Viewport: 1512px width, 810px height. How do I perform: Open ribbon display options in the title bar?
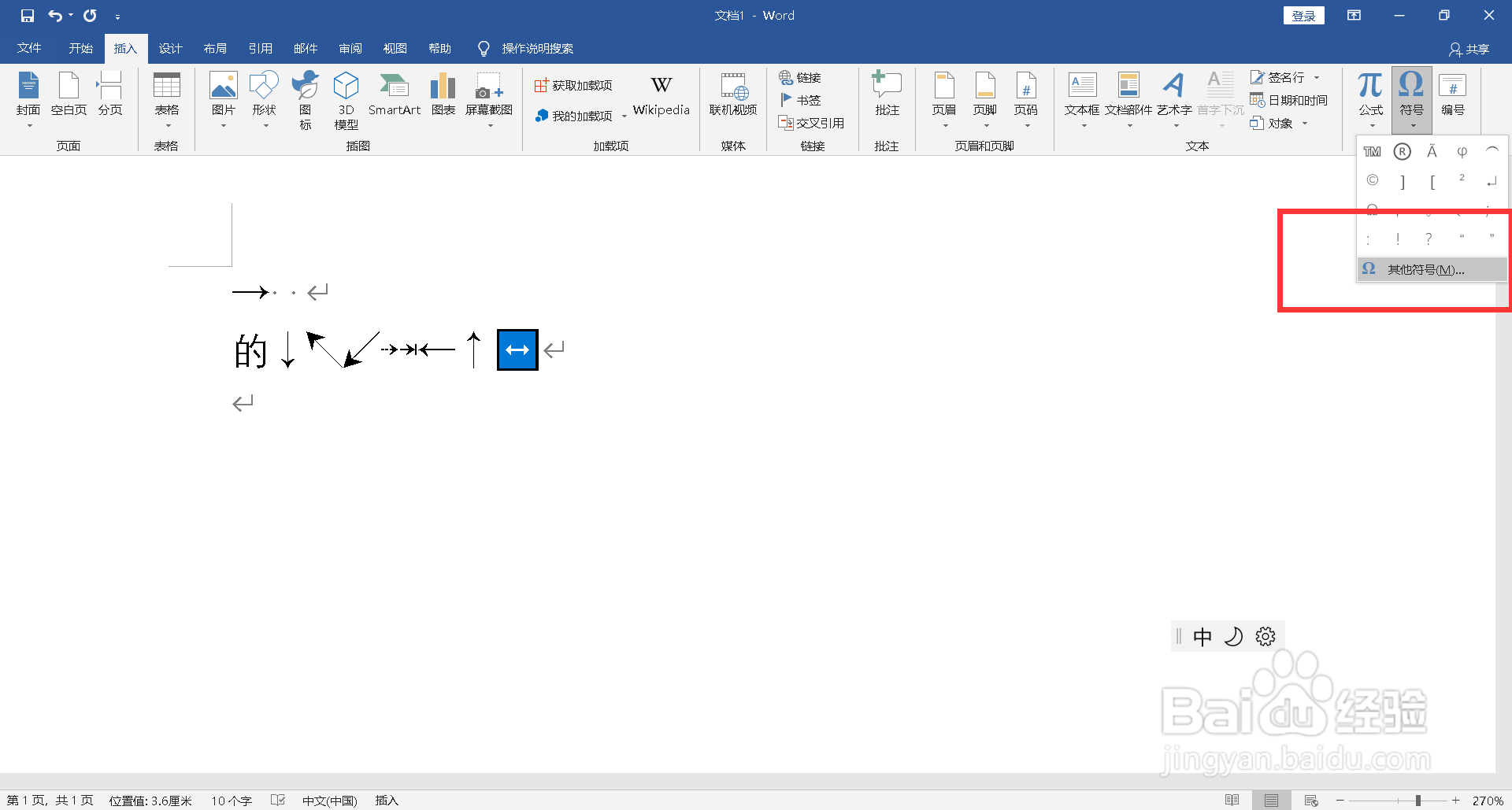coord(1354,16)
